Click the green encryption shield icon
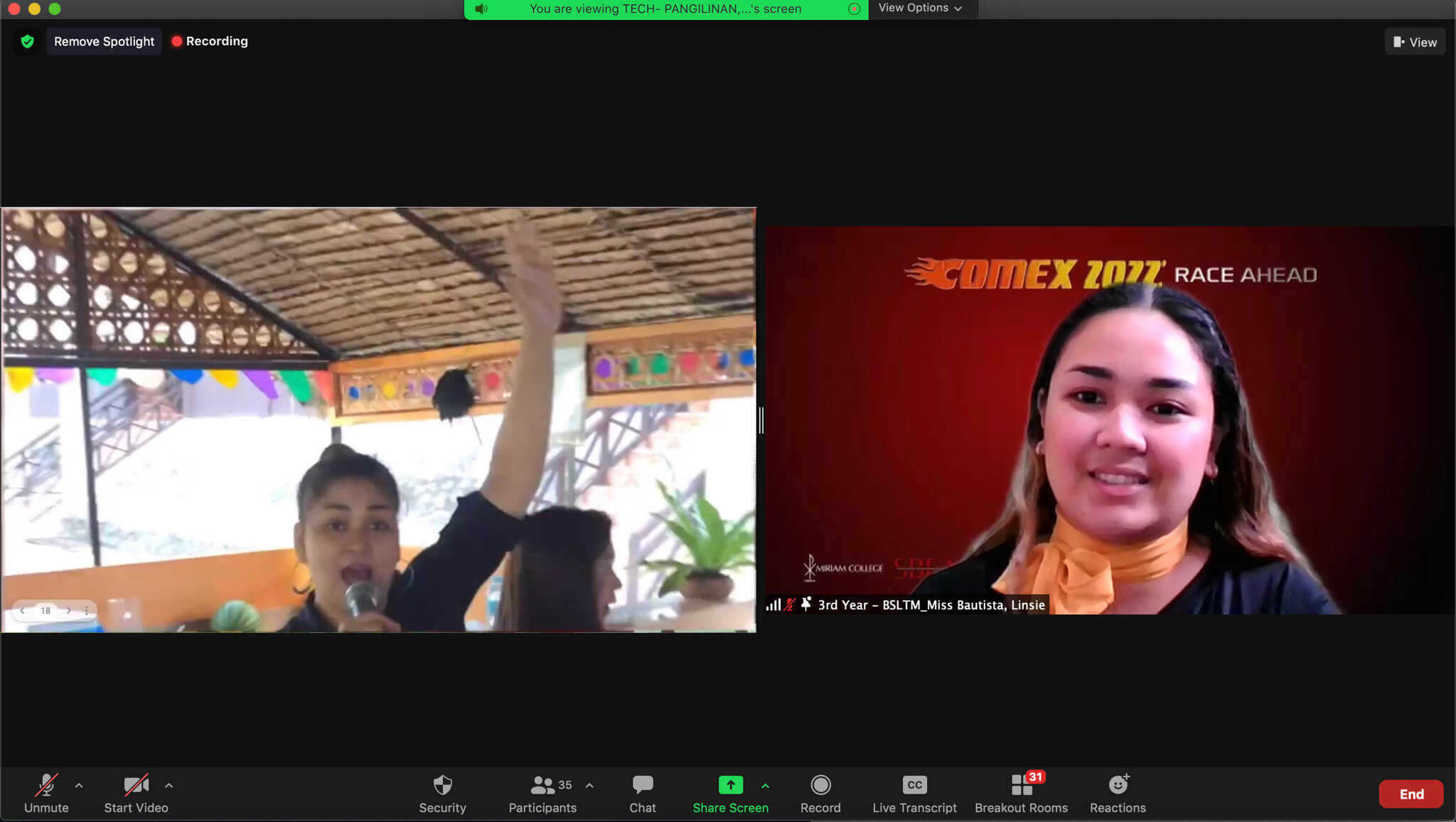 click(x=27, y=41)
